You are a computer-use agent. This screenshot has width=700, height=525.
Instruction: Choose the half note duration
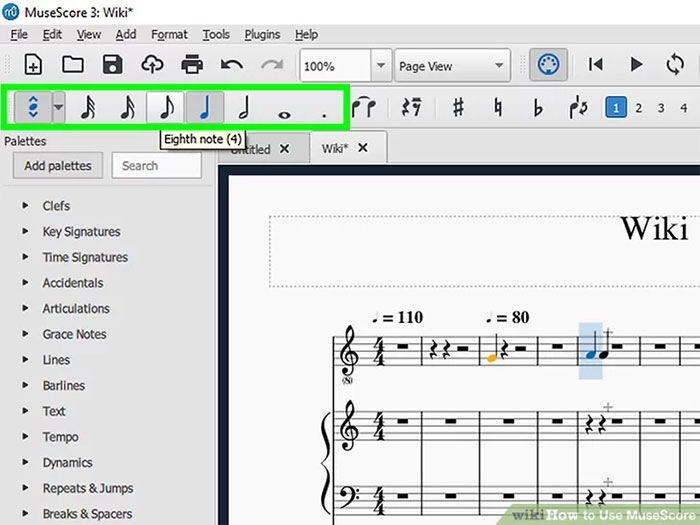point(245,108)
